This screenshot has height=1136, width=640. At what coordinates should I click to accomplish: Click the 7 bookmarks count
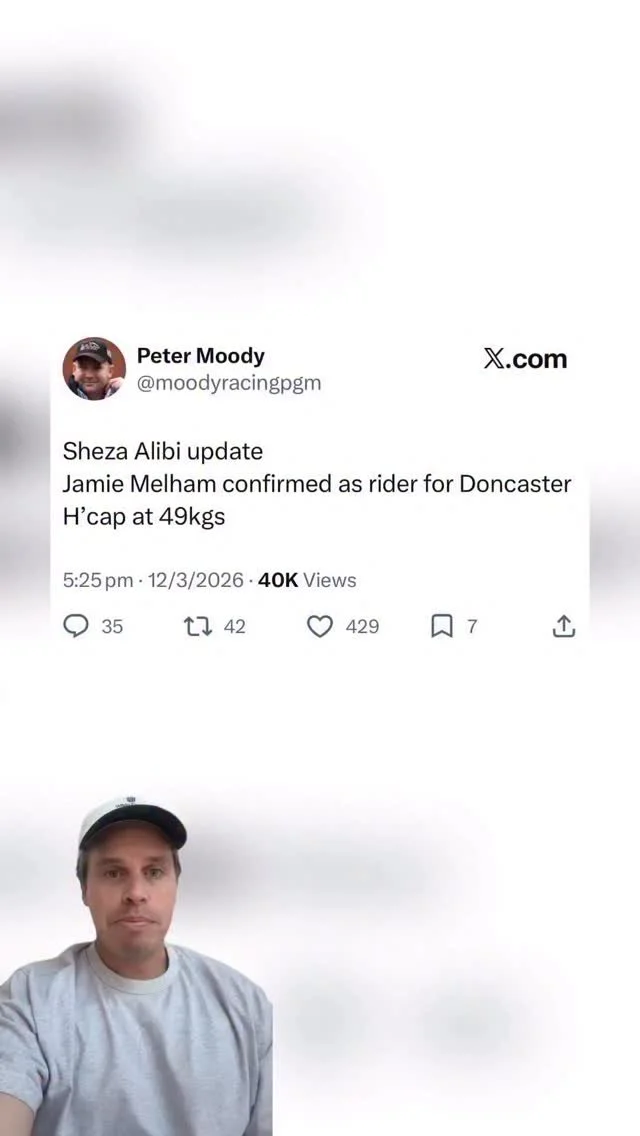point(472,626)
